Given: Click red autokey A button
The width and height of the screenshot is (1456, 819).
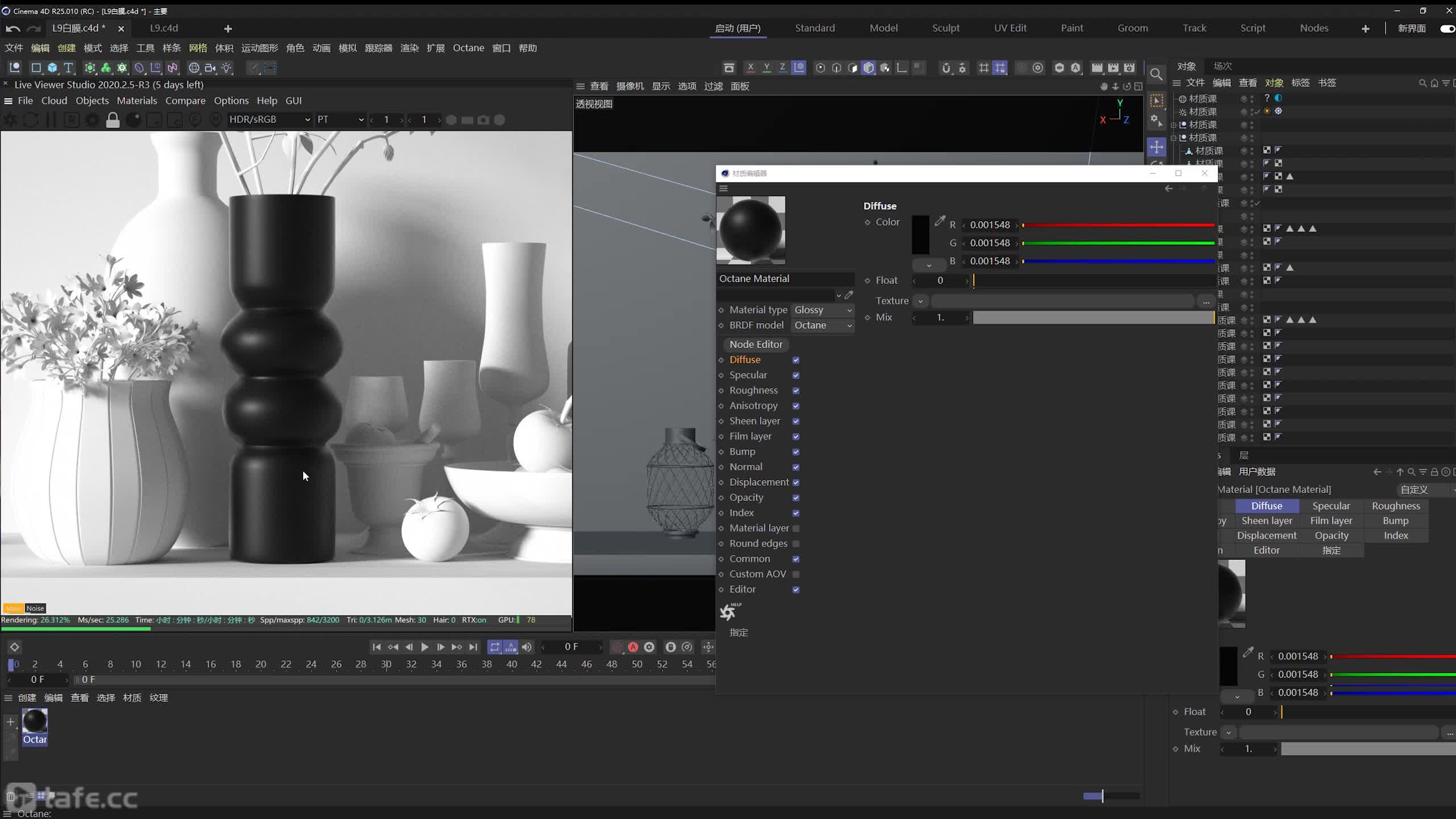Looking at the screenshot, I should 633,647.
